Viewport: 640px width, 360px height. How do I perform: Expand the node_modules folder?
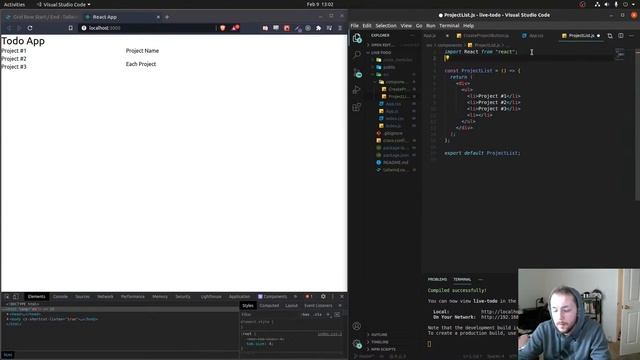pos(394,60)
